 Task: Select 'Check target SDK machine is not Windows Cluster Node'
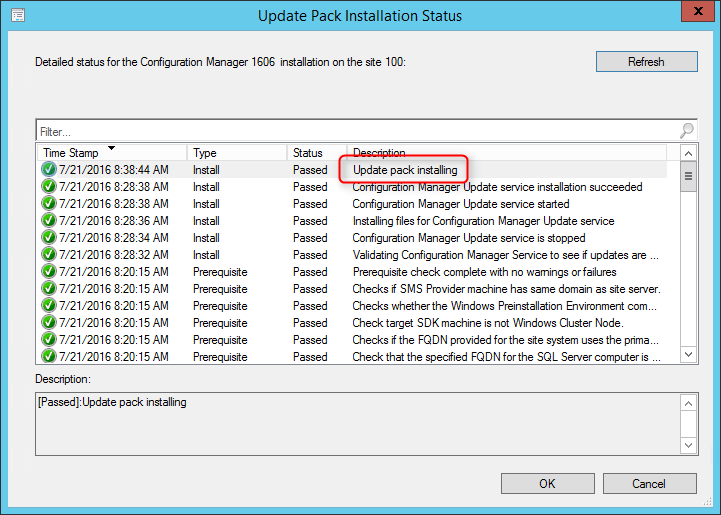(x=488, y=323)
